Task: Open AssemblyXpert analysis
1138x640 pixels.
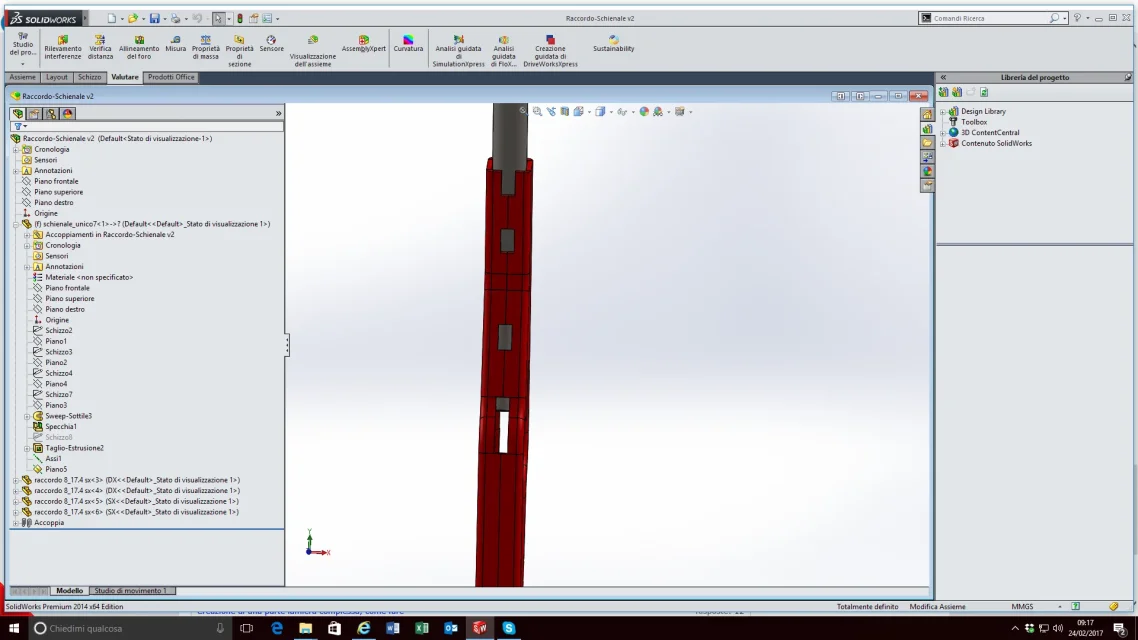Action: [x=364, y=44]
